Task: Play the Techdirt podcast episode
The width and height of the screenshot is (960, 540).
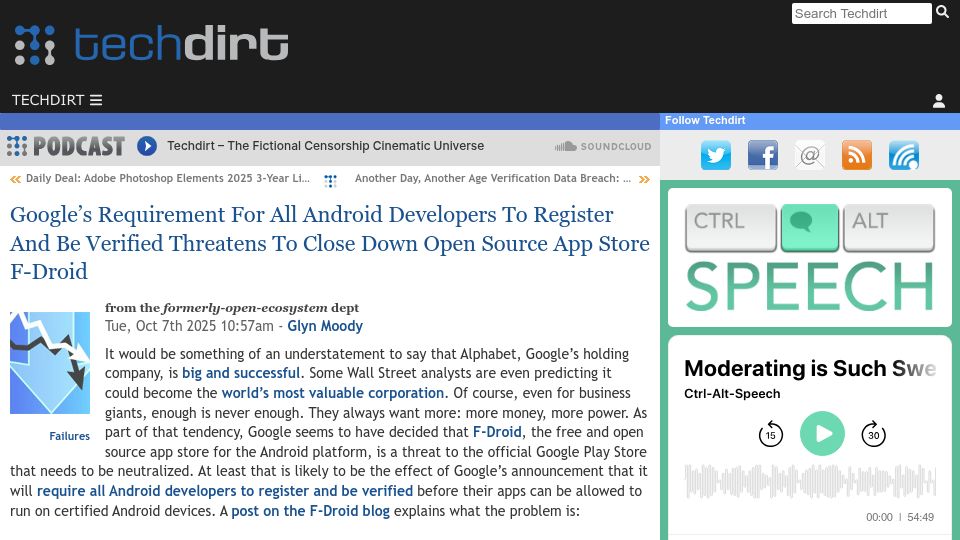Action: [147, 146]
